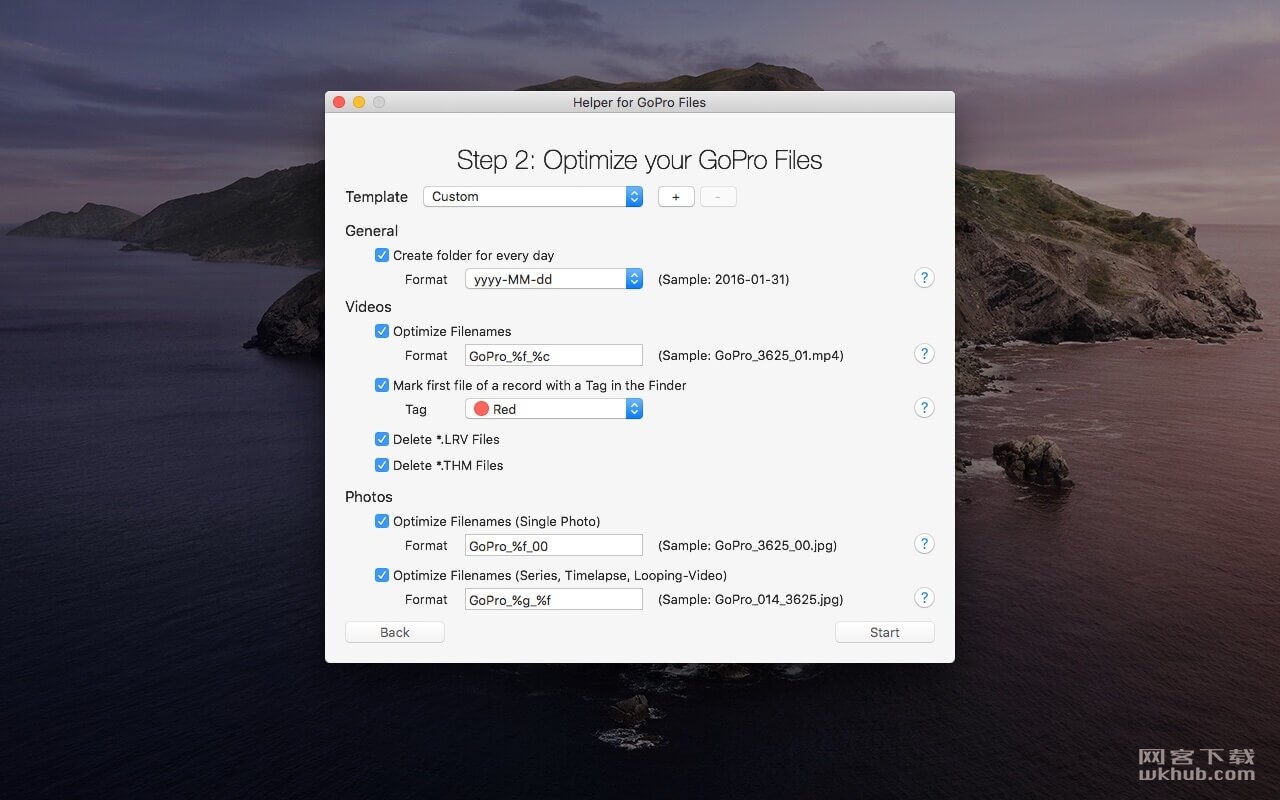Open help for the single photo format
The width and height of the screenshot is (1280, 800).
click(x=924, y=544)
